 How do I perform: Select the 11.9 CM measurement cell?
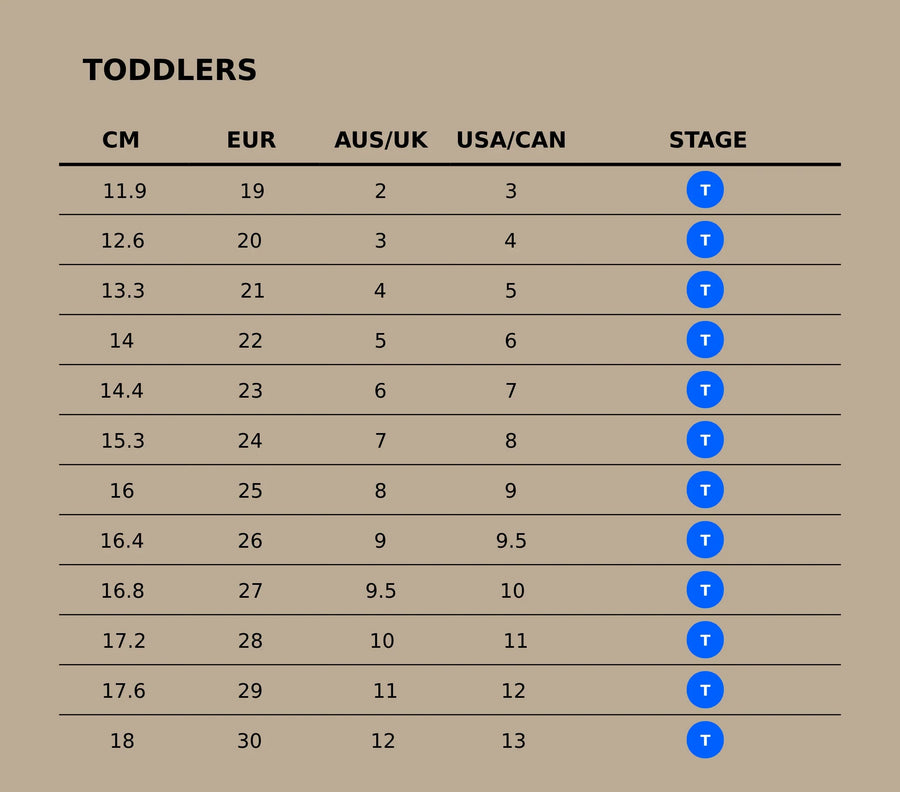point(125,191)
